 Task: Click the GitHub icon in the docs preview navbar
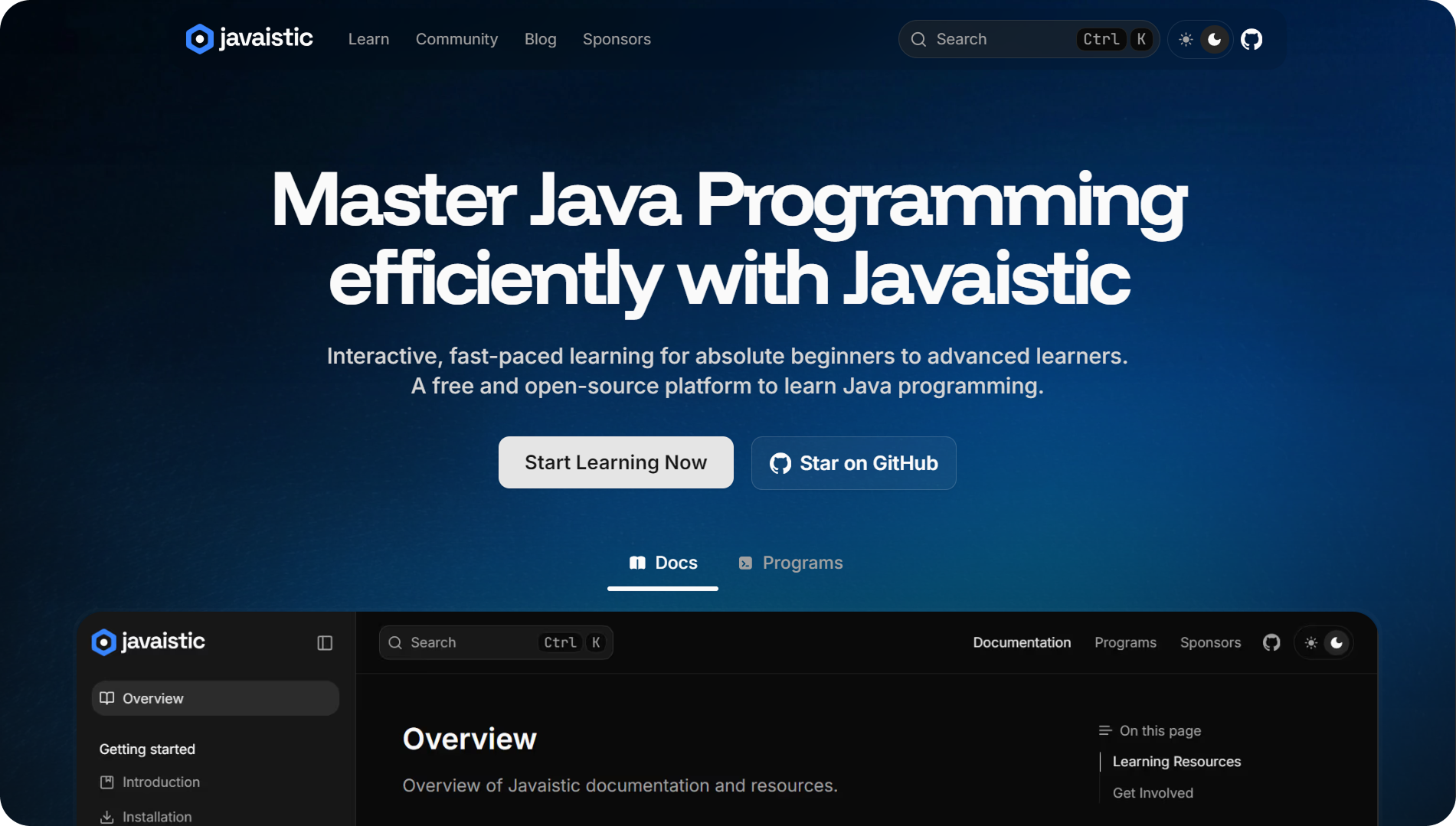click(x=1271, y=642)
